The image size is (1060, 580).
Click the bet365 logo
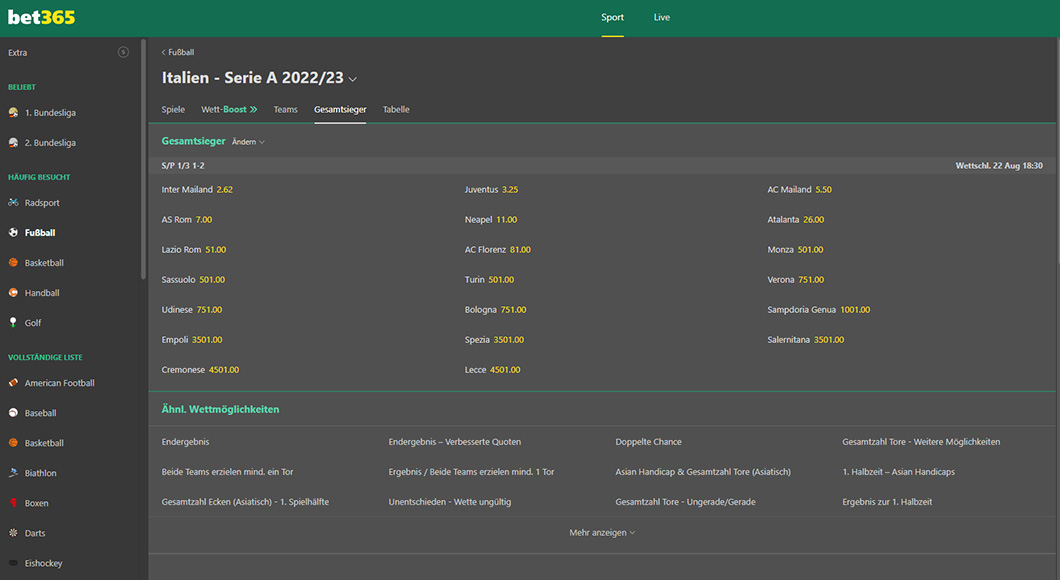tap(41, 18)
